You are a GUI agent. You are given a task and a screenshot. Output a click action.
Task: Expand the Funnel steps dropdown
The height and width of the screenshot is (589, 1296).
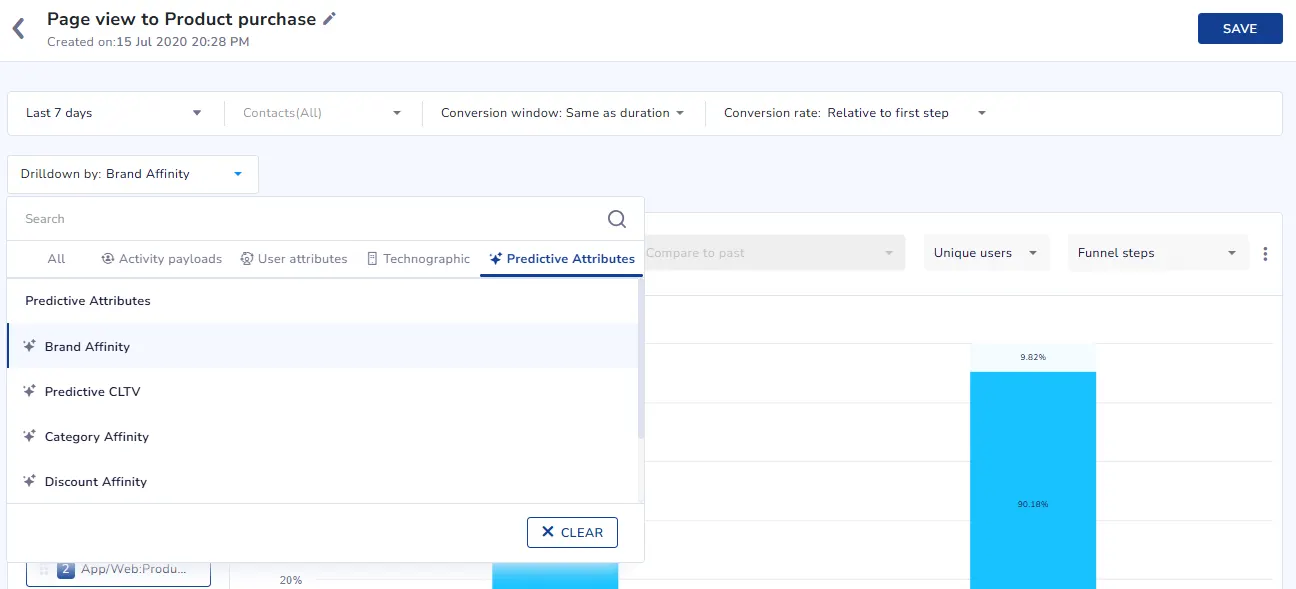(1156, 253)
